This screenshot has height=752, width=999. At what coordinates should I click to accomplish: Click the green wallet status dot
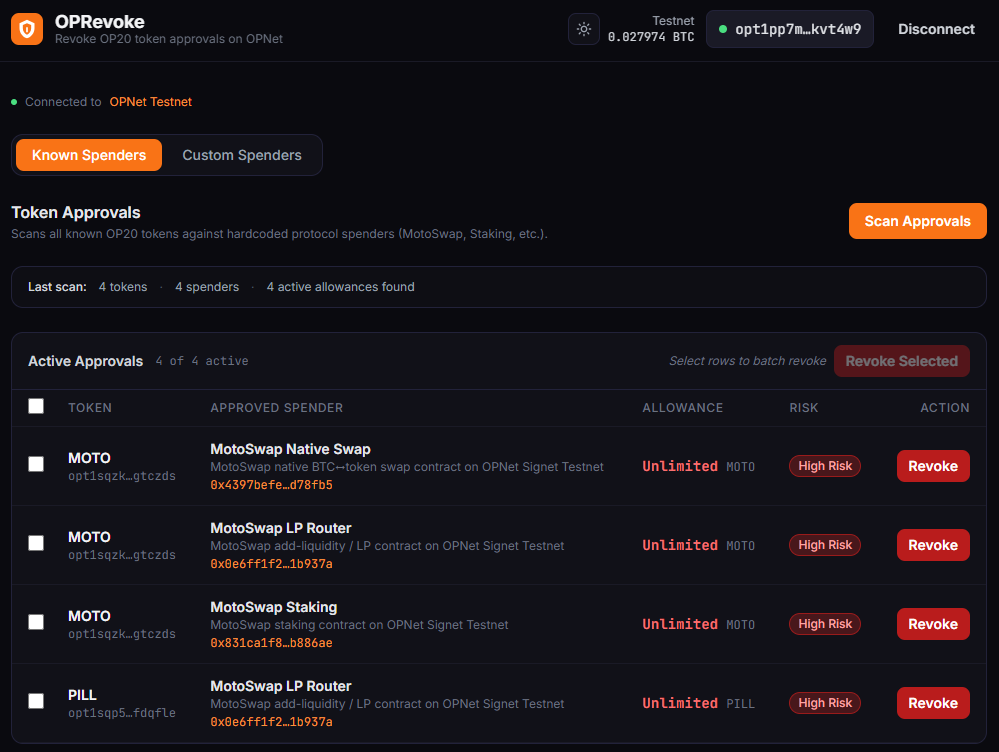click(x=723, y=29)
